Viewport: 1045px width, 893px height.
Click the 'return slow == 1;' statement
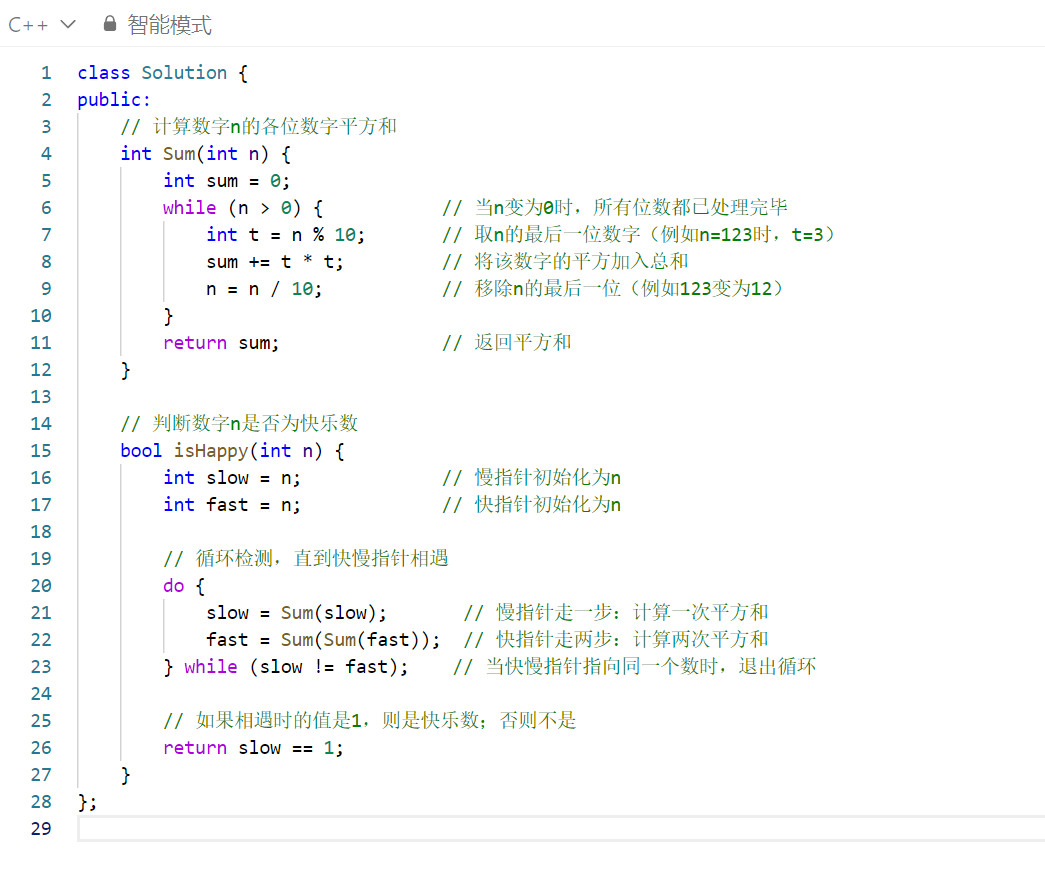click(253, 748)
